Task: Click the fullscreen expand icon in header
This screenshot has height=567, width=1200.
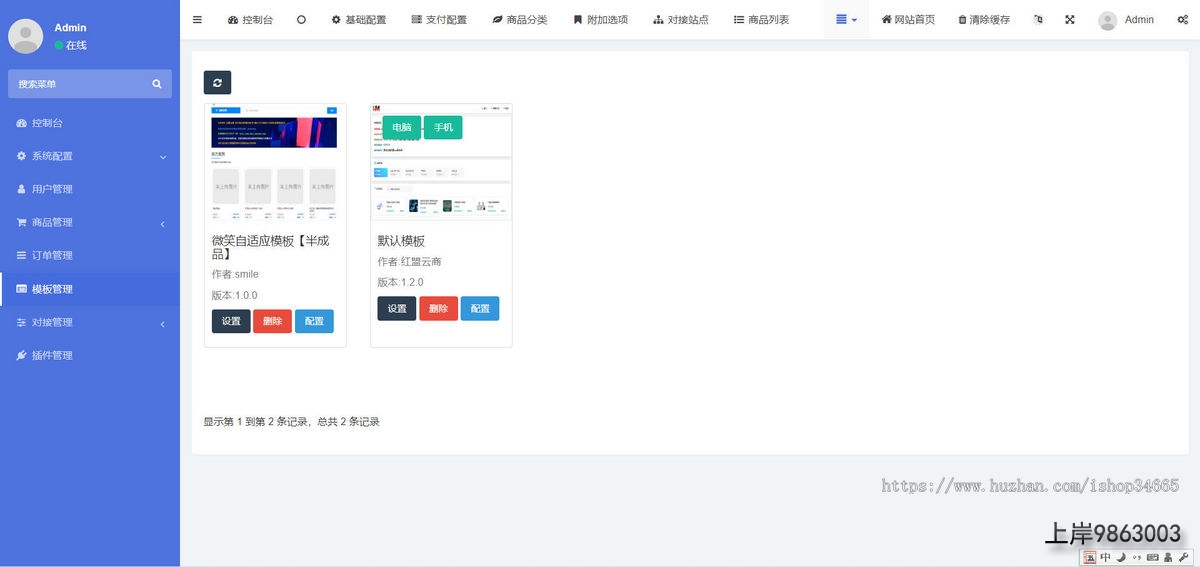Action: coord(1069,20)
